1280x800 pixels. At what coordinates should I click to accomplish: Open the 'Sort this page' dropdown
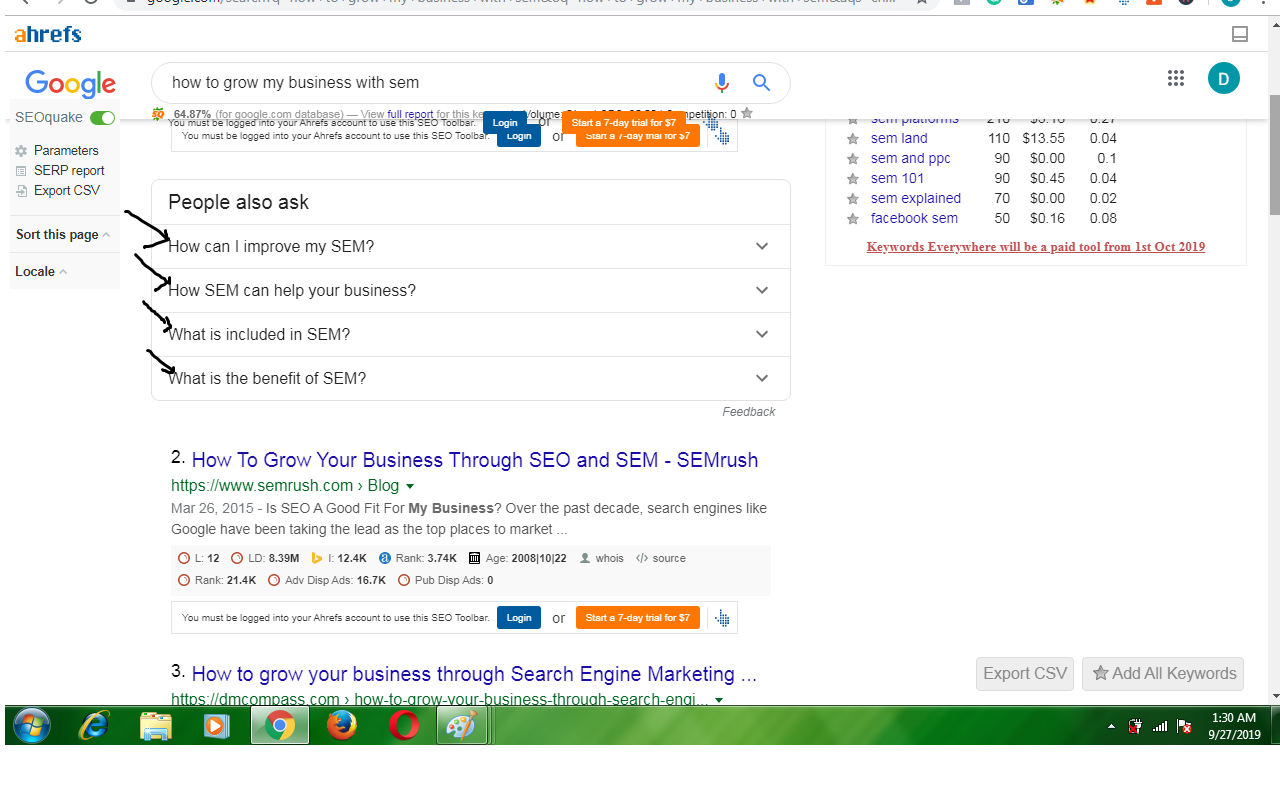[63, 234]
